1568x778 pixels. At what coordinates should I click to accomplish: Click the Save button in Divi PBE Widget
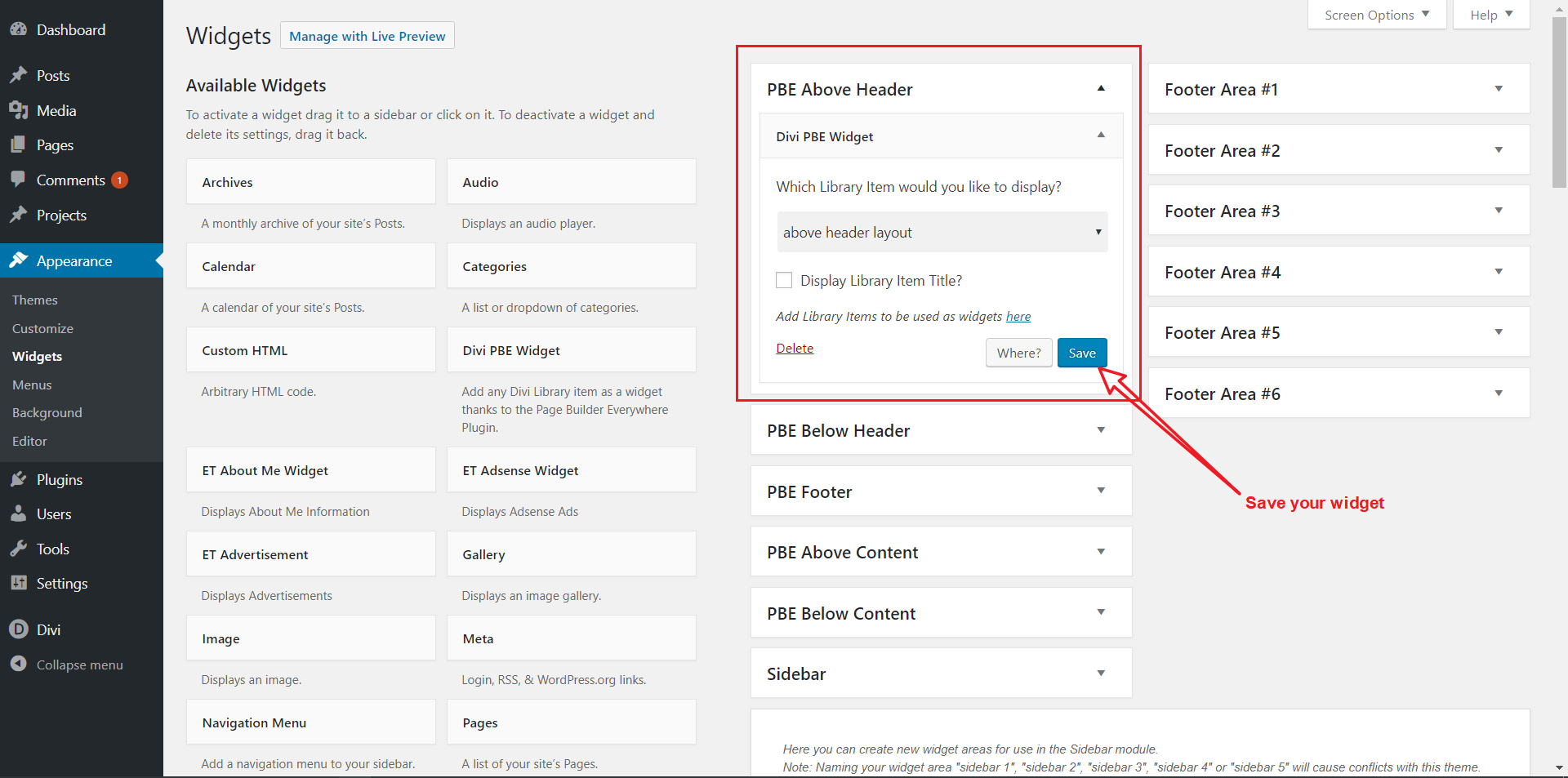[1082, 353]
